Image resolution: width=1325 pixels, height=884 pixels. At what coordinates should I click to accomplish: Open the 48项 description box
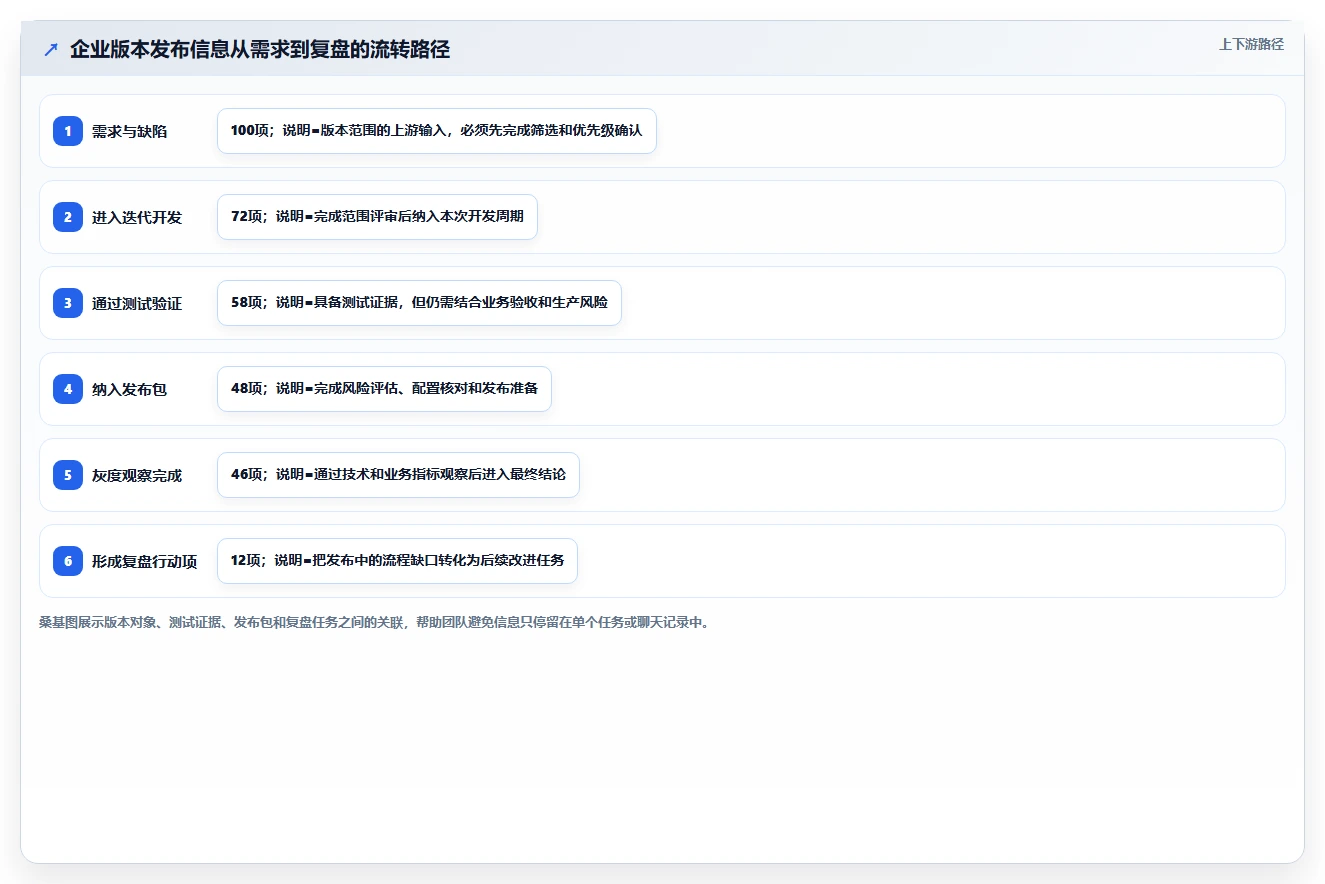coord(384,389)
